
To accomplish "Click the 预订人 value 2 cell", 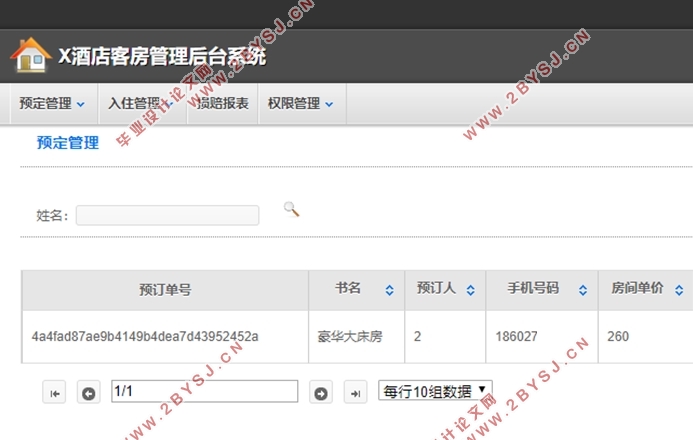I will [445, 337].
